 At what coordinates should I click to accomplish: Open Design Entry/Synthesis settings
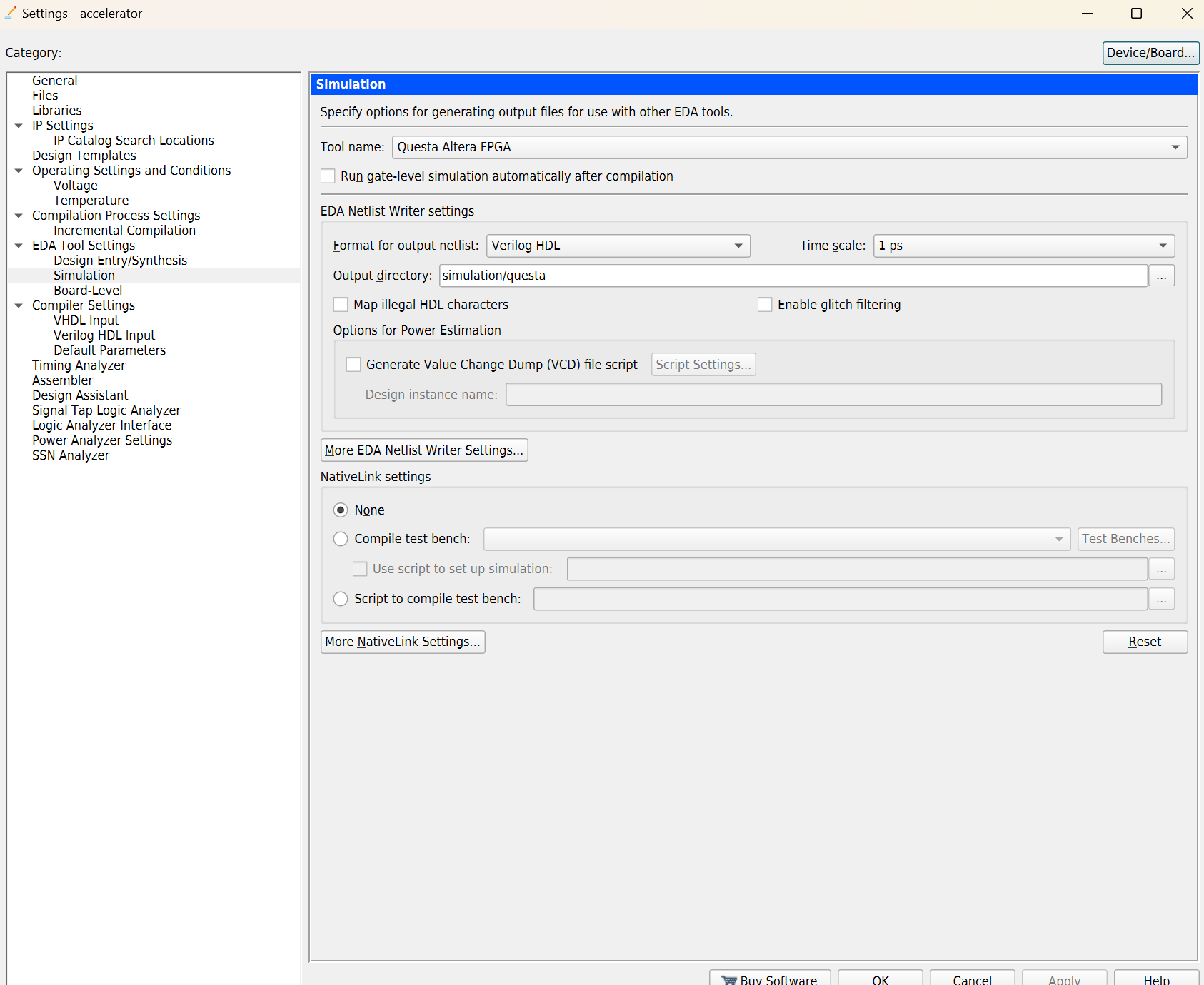pyautogui.click(x=120, y=261)
